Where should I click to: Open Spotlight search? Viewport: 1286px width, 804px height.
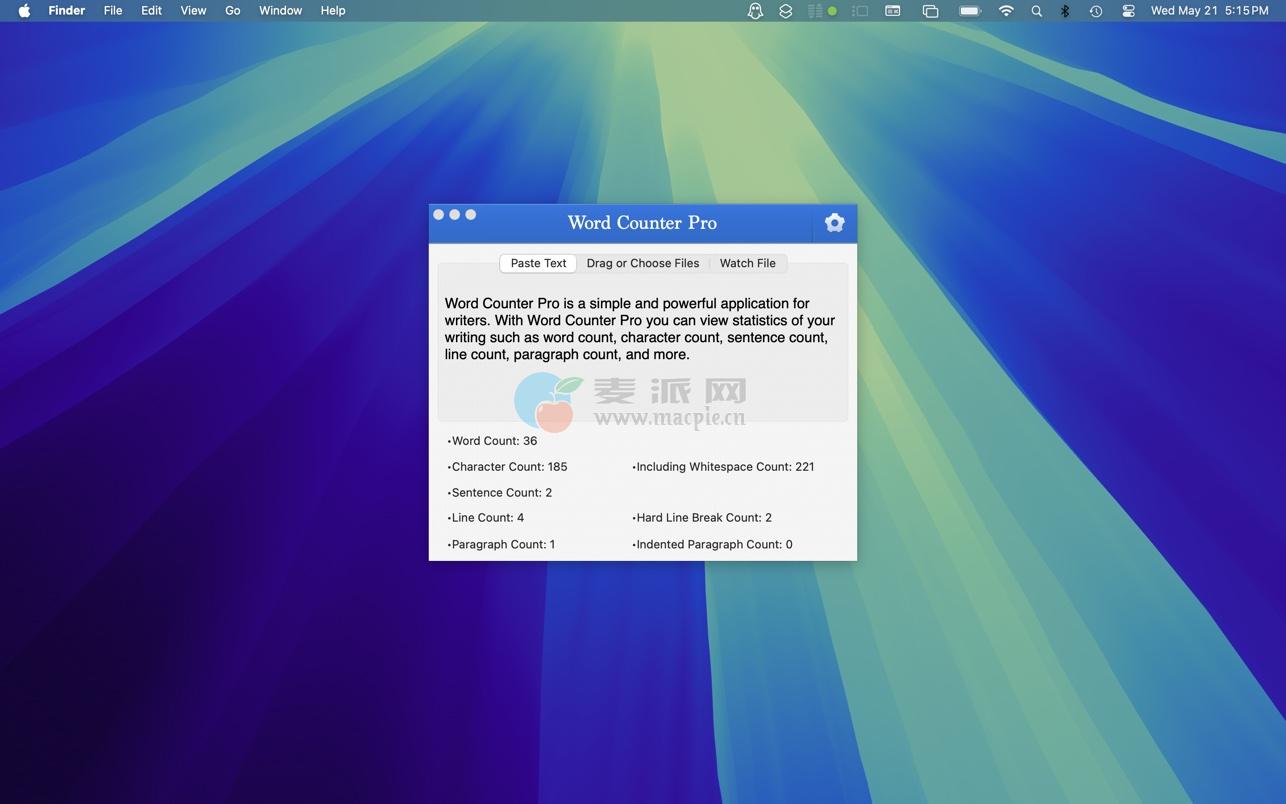pyautogui.click(x=1037, y=11)
